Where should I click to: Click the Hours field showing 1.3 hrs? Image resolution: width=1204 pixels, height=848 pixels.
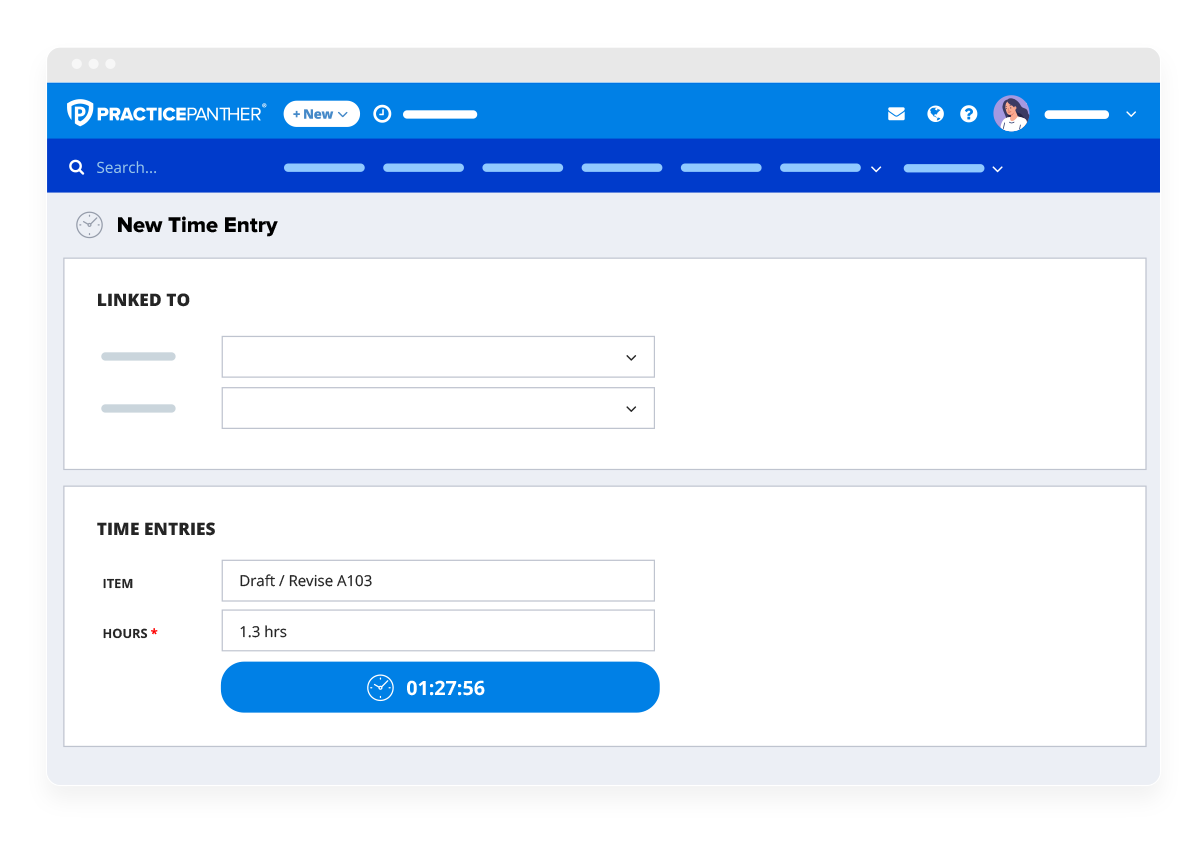coord(438,631)
